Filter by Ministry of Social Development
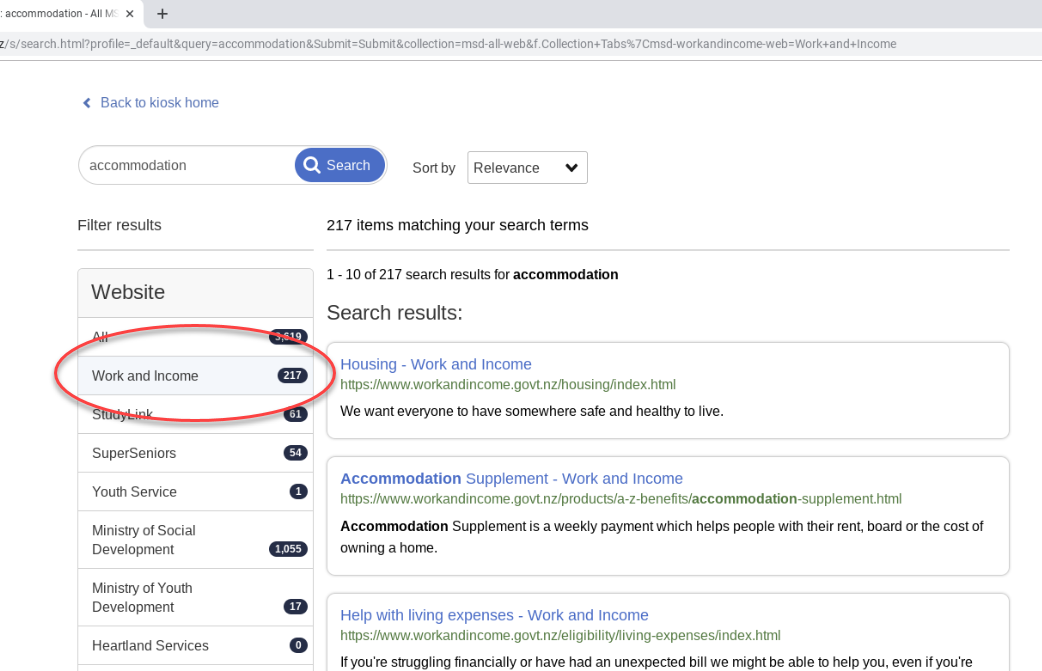The width and height of the screenshot is (1042, 671). click(195, 539)
